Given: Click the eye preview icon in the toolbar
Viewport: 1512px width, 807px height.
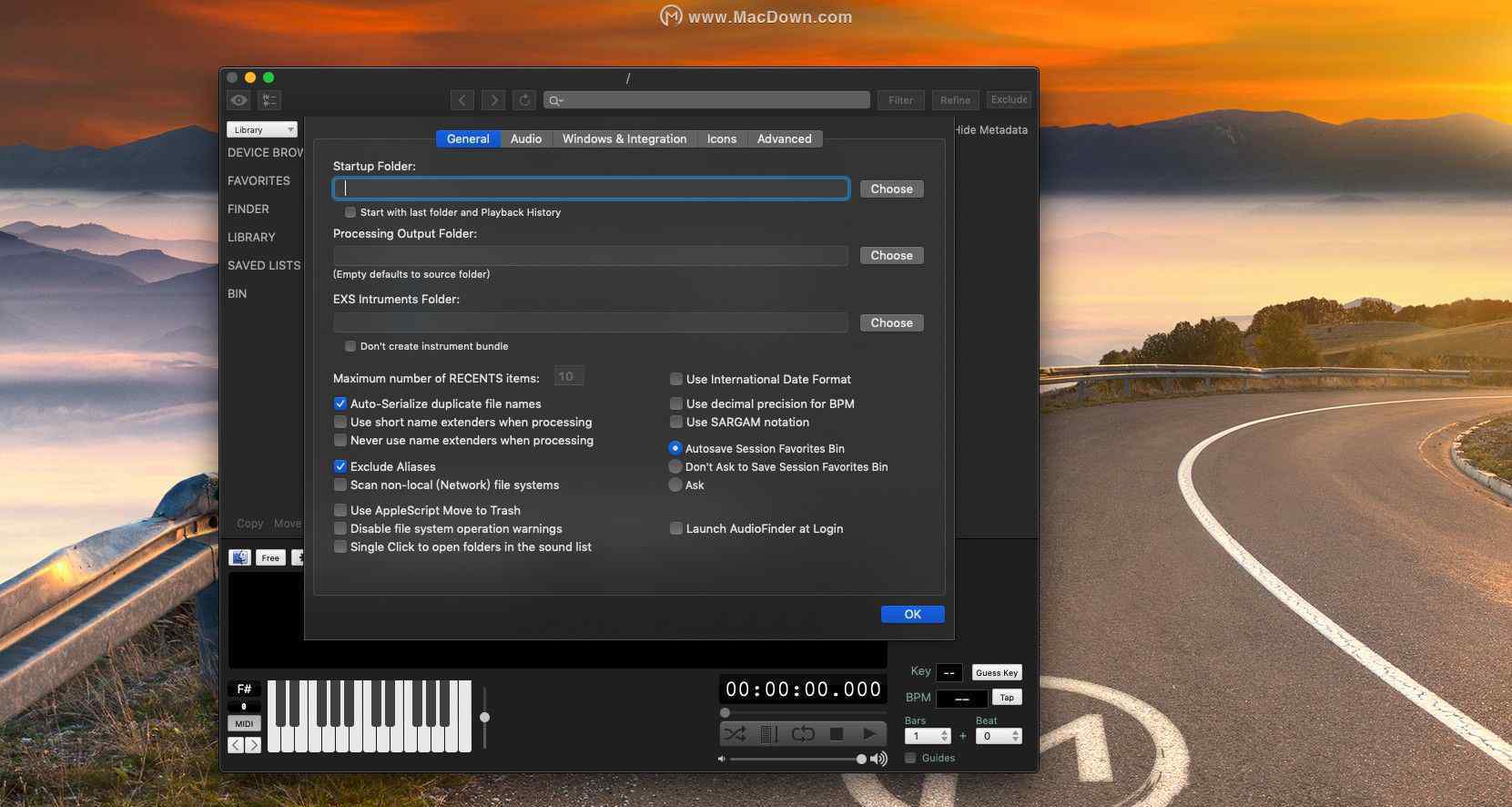Looking at the screenshot, I should (x=239, y=100).
